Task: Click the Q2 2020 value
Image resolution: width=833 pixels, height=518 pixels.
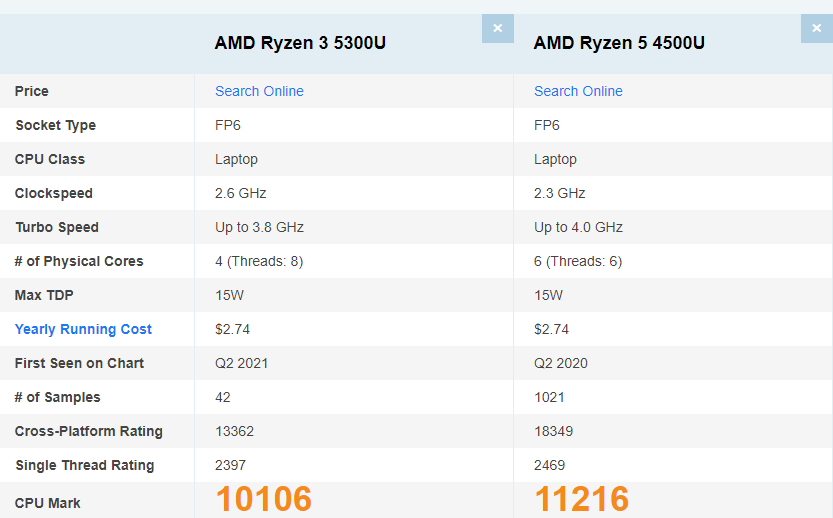Action: [560, 363]
